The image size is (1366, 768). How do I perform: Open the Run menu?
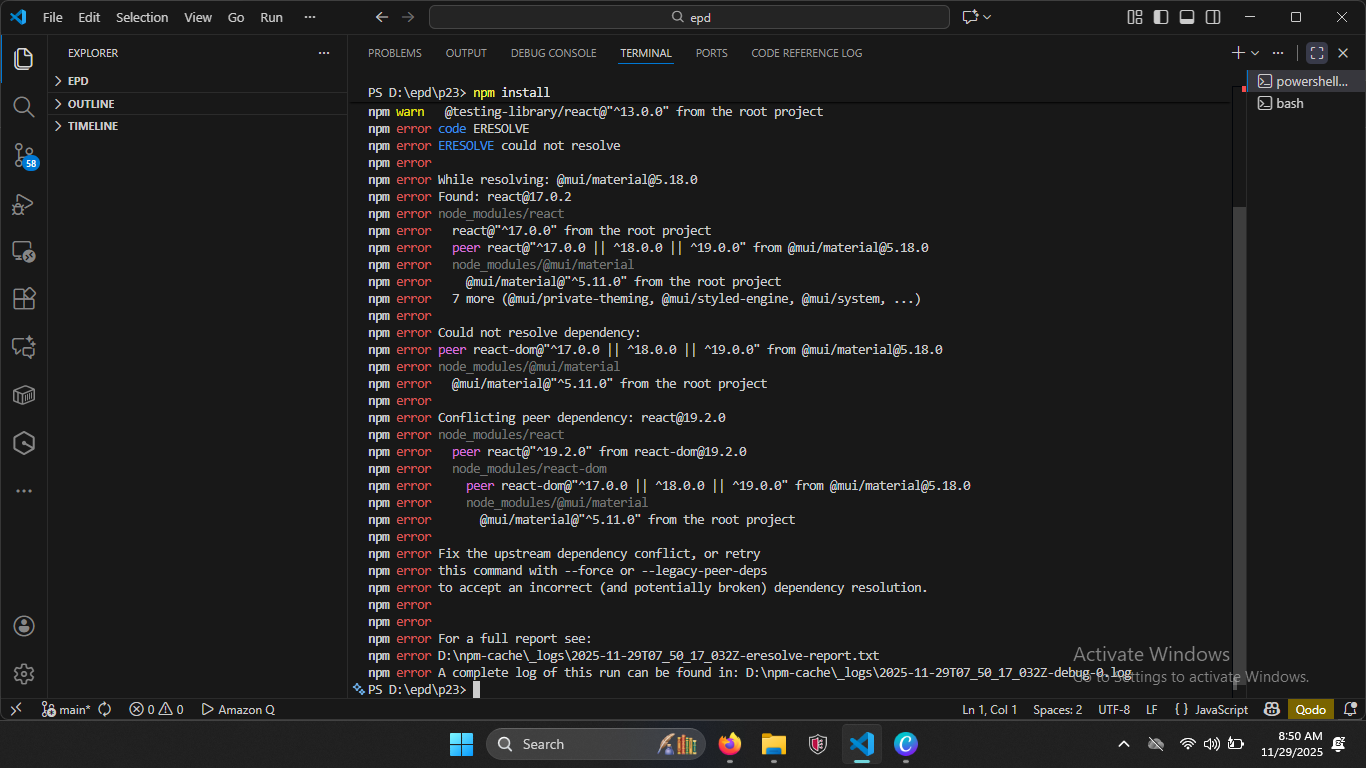pyautogui.click(x=271, y=17)
